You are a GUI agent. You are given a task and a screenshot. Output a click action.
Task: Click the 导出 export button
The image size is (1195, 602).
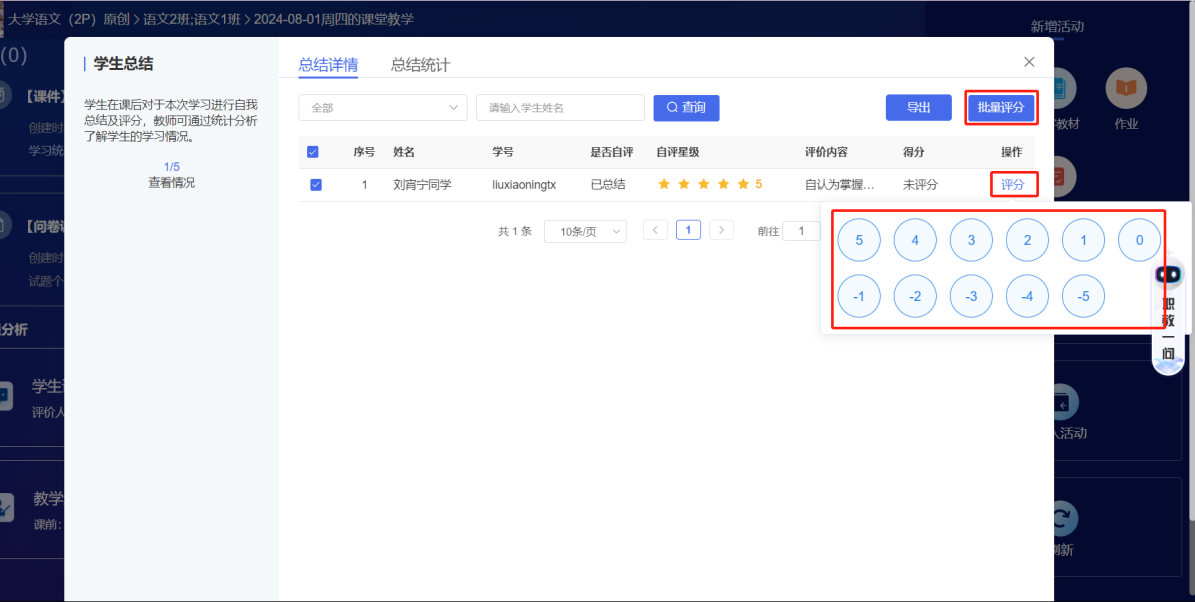pyautogui.click(x=918, y=107)
